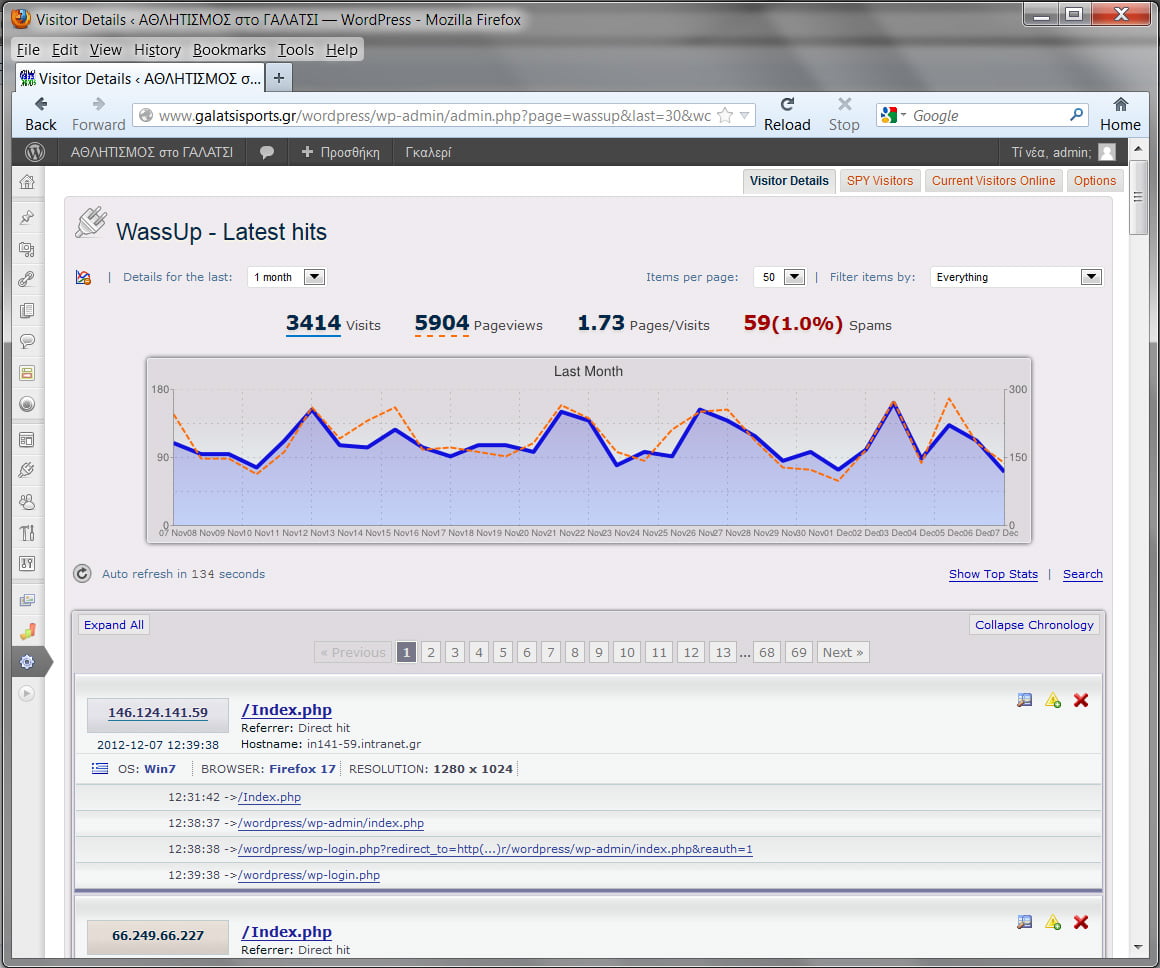Click the Search link
This screenshot has width=1160, height=968.
coord(1082,574)
